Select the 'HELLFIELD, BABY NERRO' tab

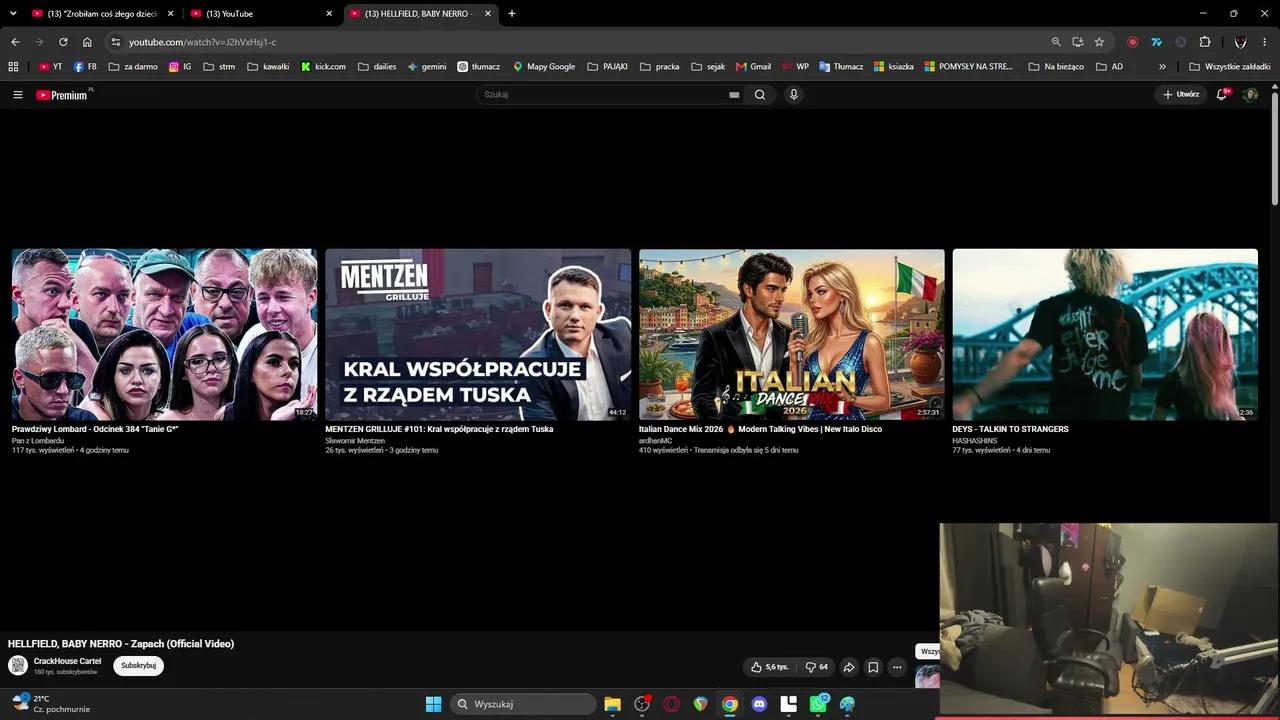point(420,14)
